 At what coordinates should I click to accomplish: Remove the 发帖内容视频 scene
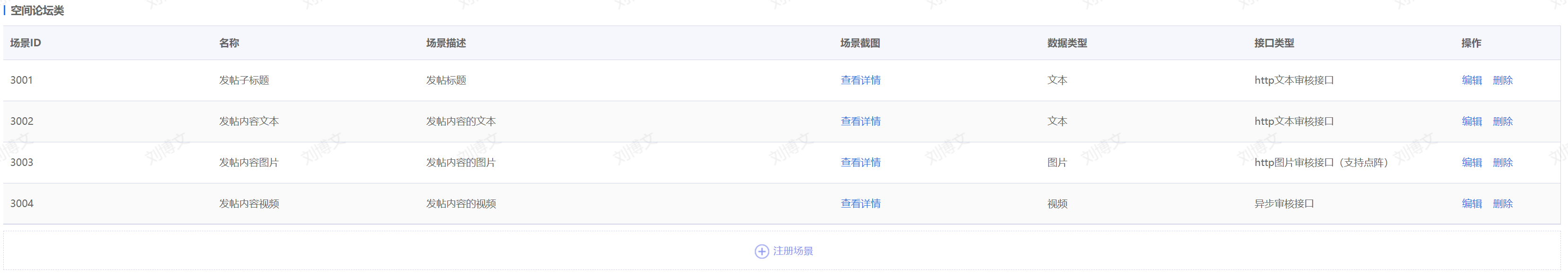click(1502, 204)
